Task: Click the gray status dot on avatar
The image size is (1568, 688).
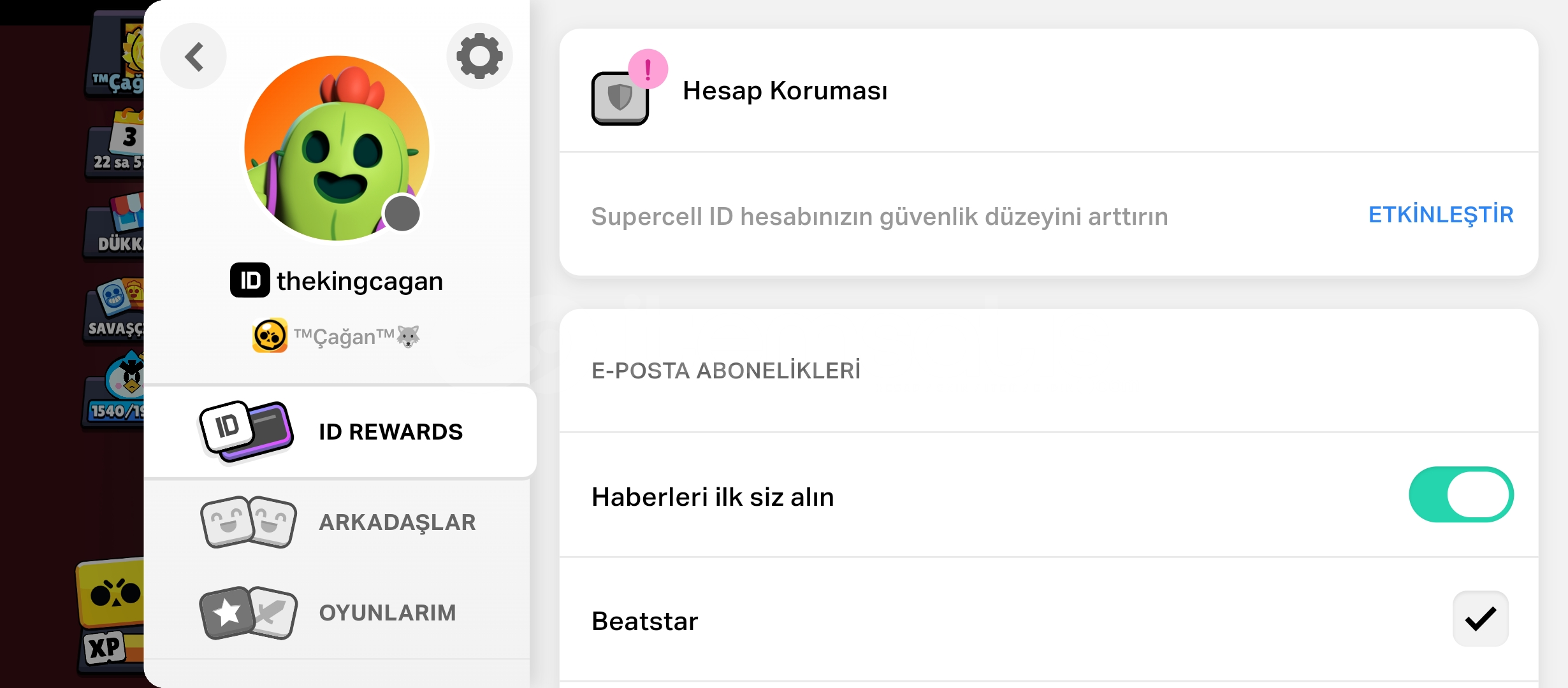Action: pyautogui.click(x=402, y=214)
